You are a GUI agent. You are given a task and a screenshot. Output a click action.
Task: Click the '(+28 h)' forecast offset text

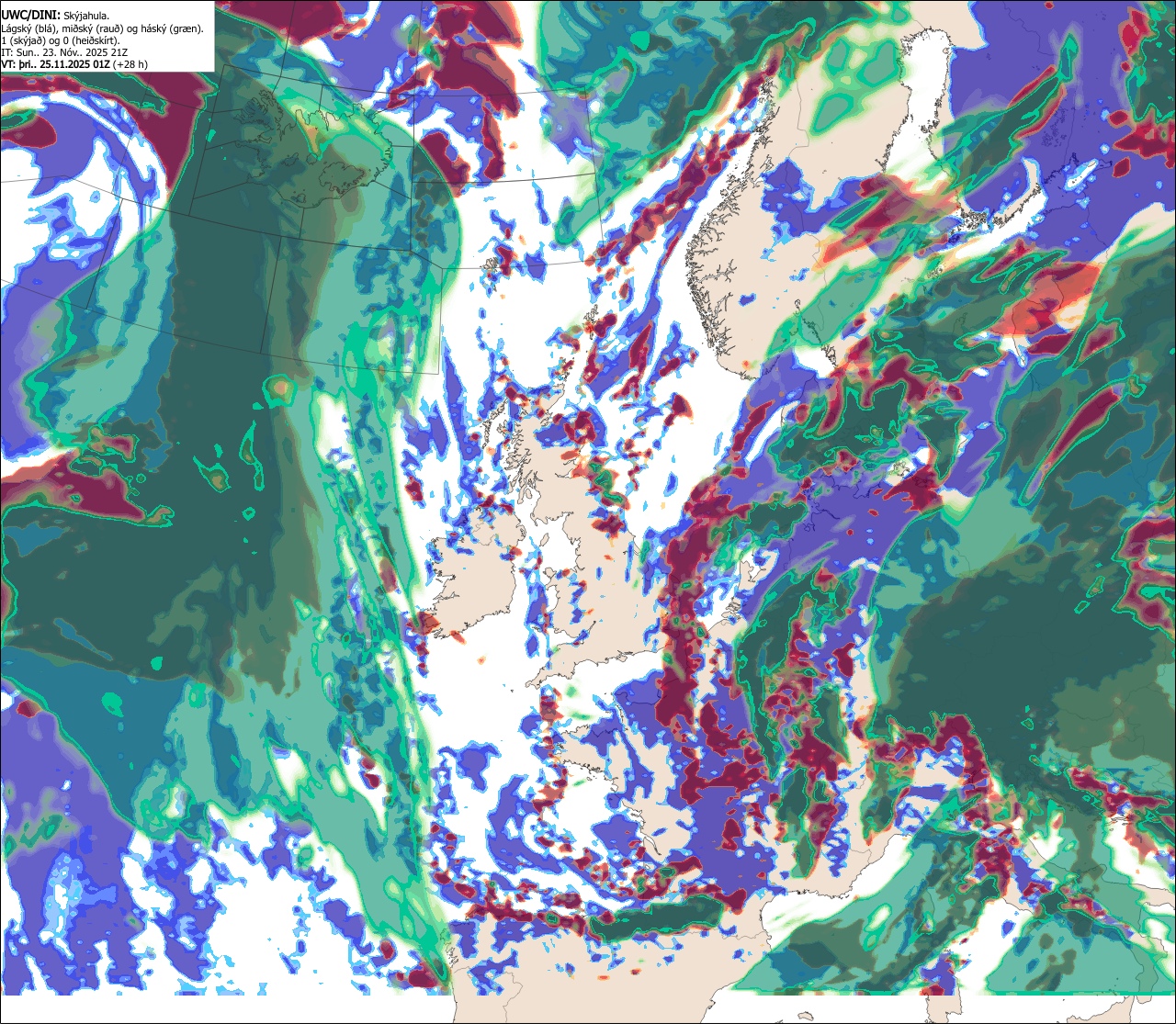tap(130, 64)
